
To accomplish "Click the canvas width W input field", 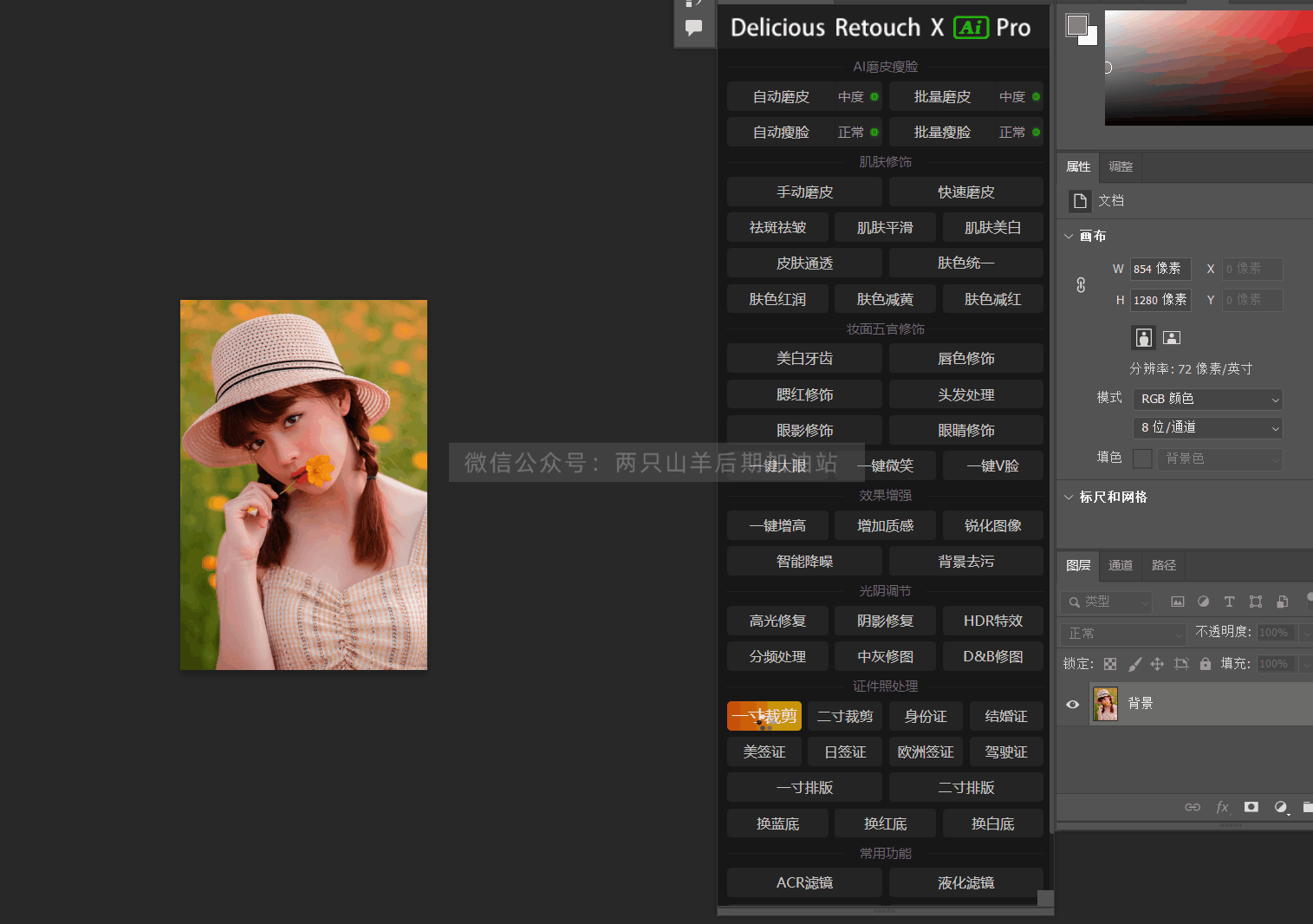I will coord(1160,269).
